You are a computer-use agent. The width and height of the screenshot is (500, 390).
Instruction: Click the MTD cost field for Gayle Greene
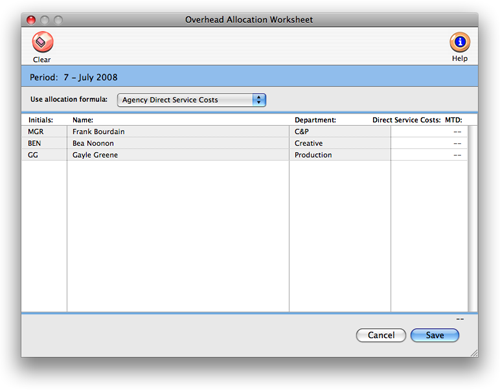click(x=429, y=155)
